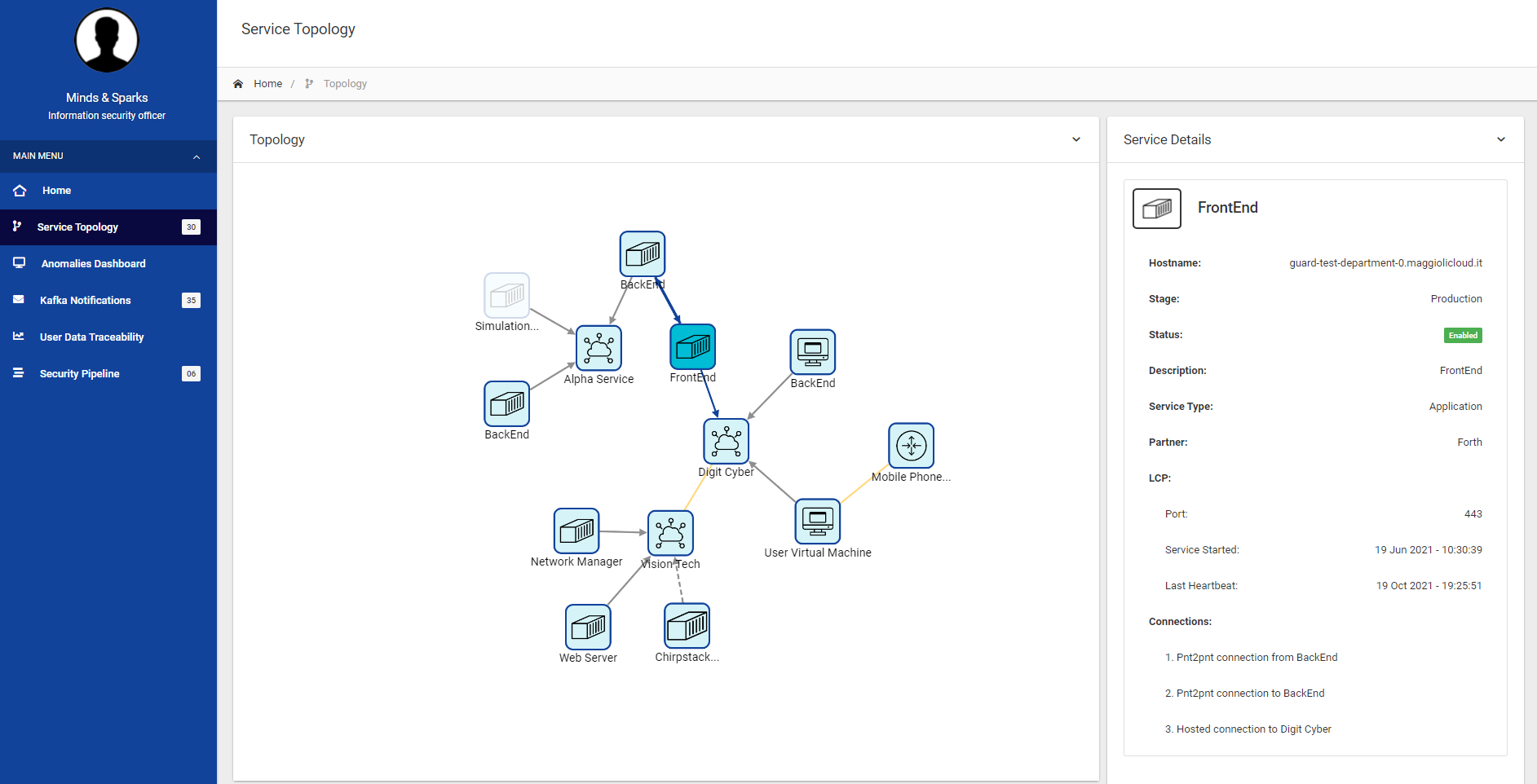Open Kafka Notifications page
Viewport: 1537px width, 784px height.
coord(108,300)
